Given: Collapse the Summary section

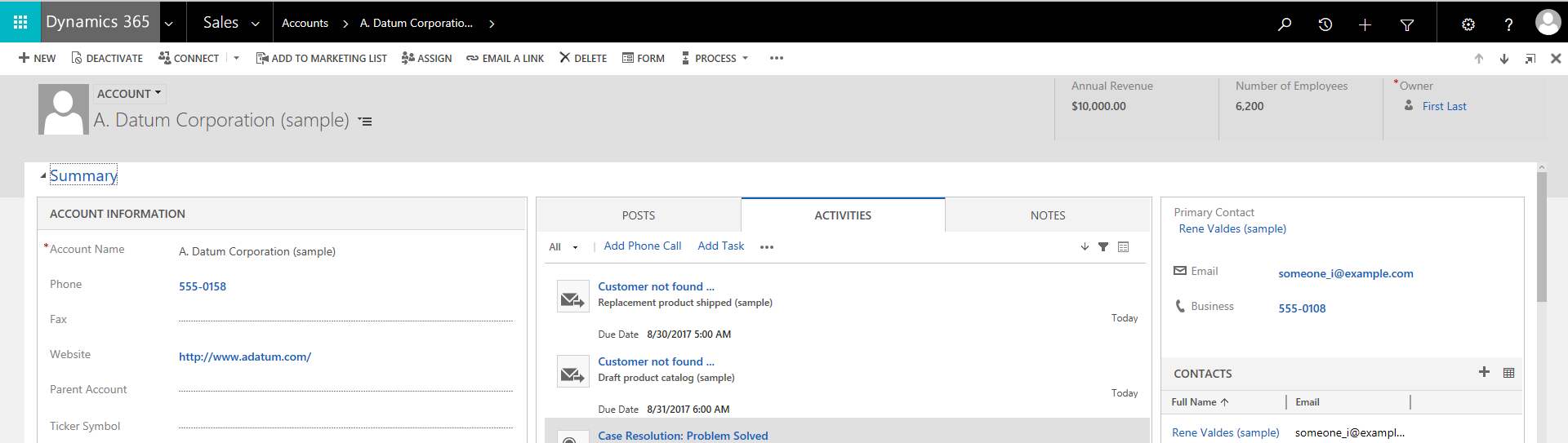Looking at the screenshot, I should (43, 176).
